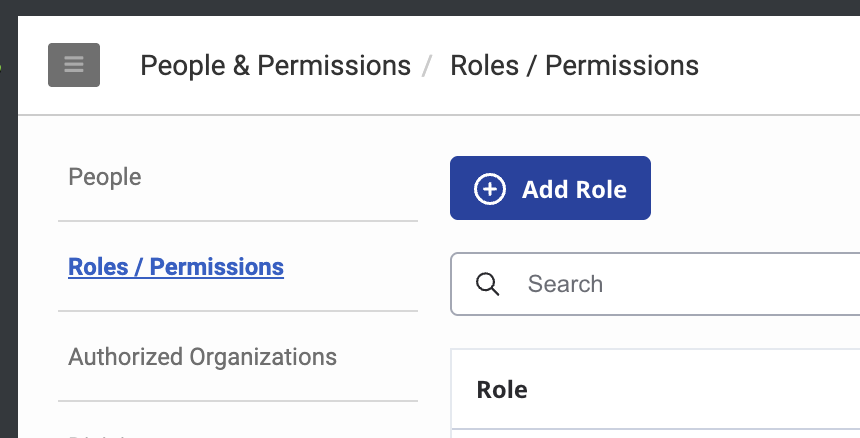The height and width of the screenshot is (438, 860).
Task: Open the hamburger navigation menu
Action: [74, 66]
